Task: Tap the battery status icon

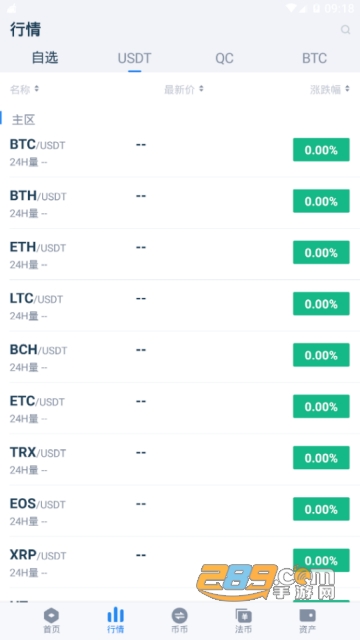Action: click(x=316, y=8)
